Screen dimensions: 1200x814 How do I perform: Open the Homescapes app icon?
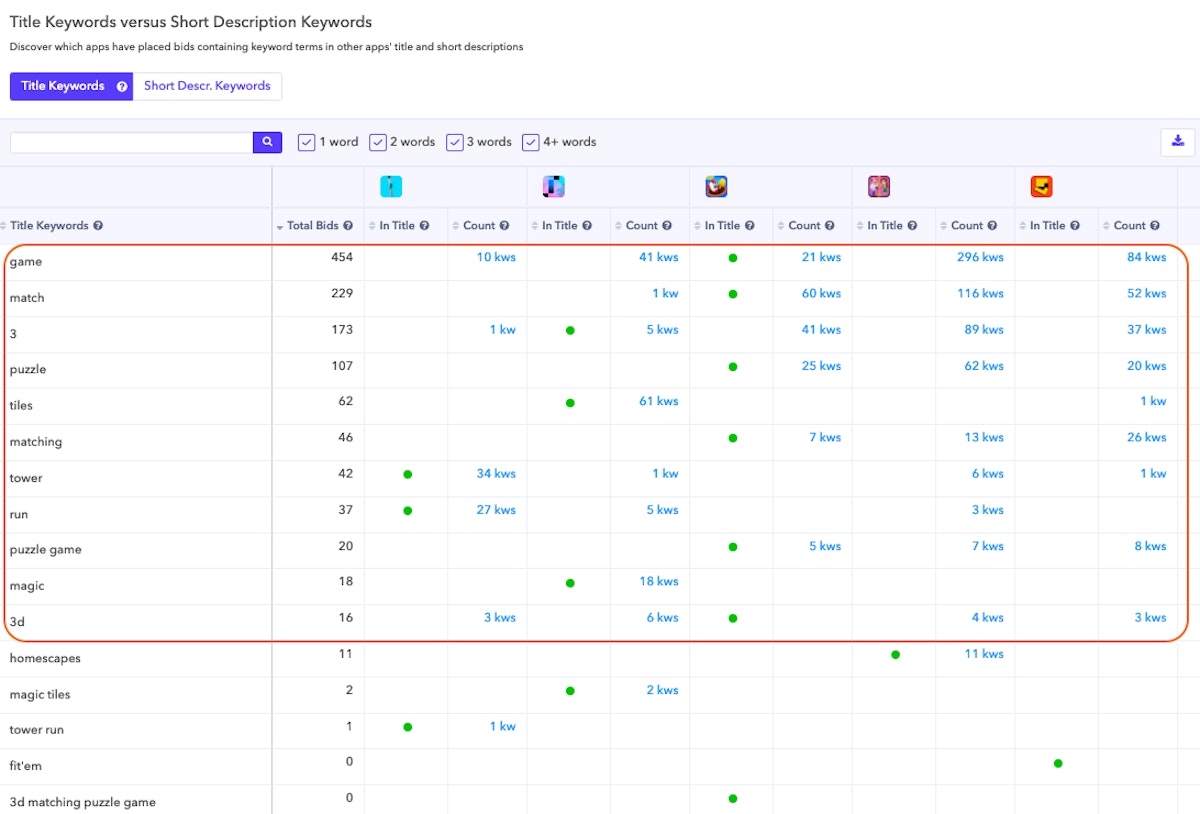[879, 186]
